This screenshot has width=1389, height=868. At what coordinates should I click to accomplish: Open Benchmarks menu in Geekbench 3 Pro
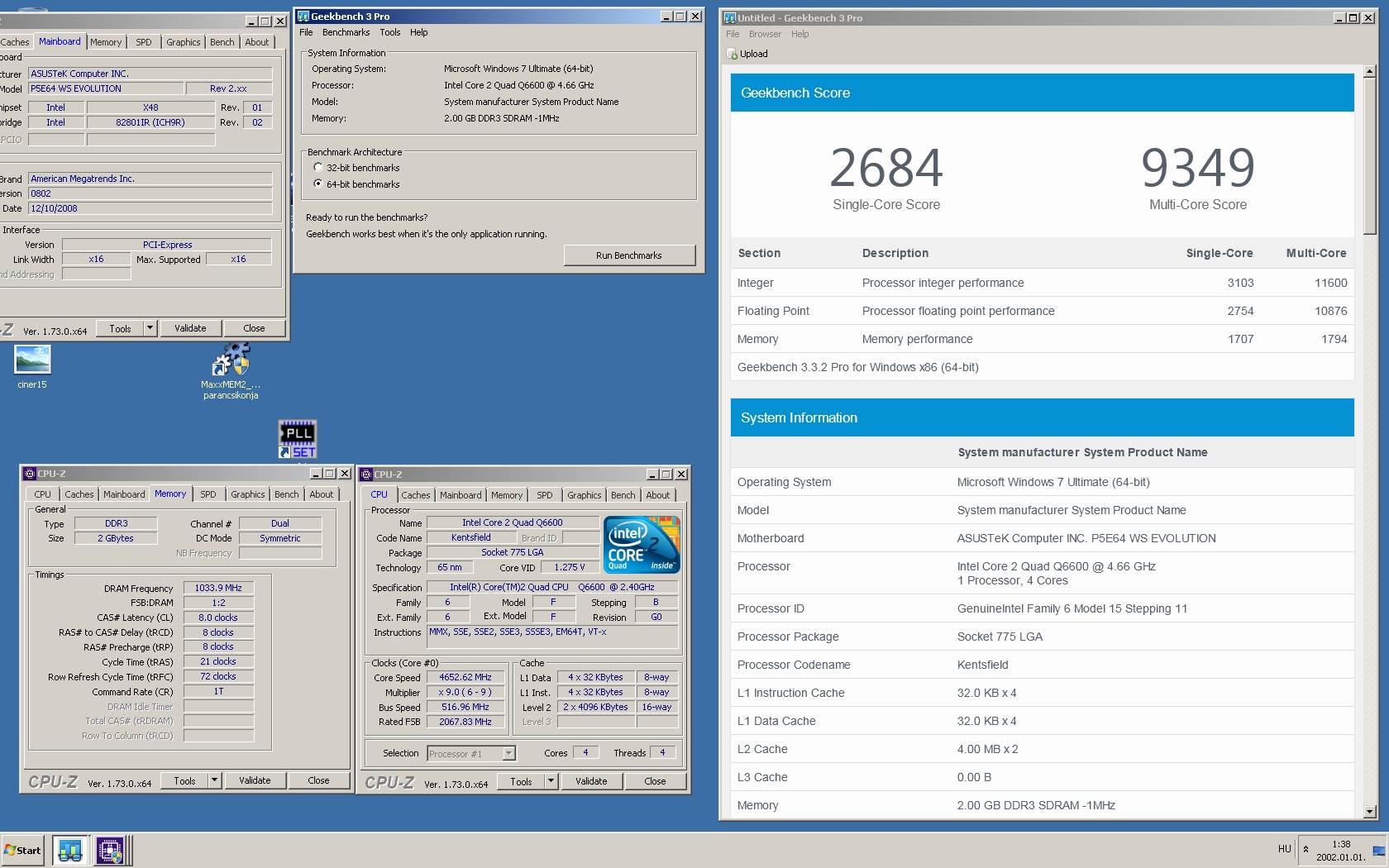346,33
